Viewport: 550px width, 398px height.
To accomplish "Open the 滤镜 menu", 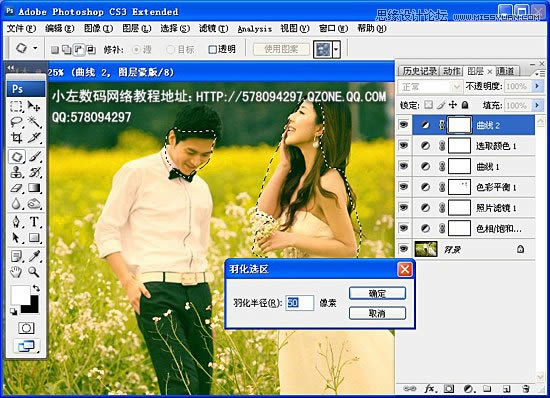I will (213, 28).
